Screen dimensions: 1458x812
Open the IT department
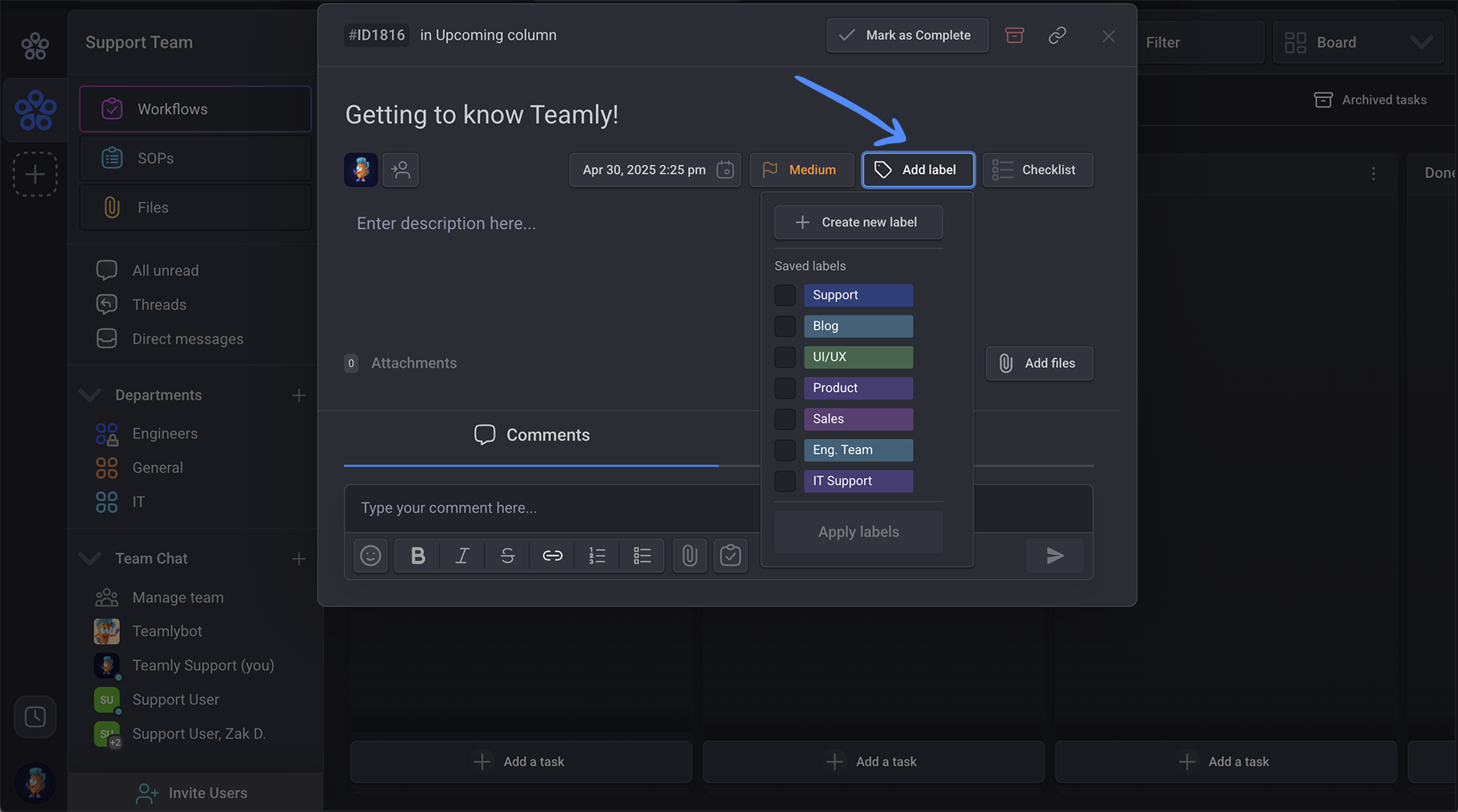click(120, 502)
